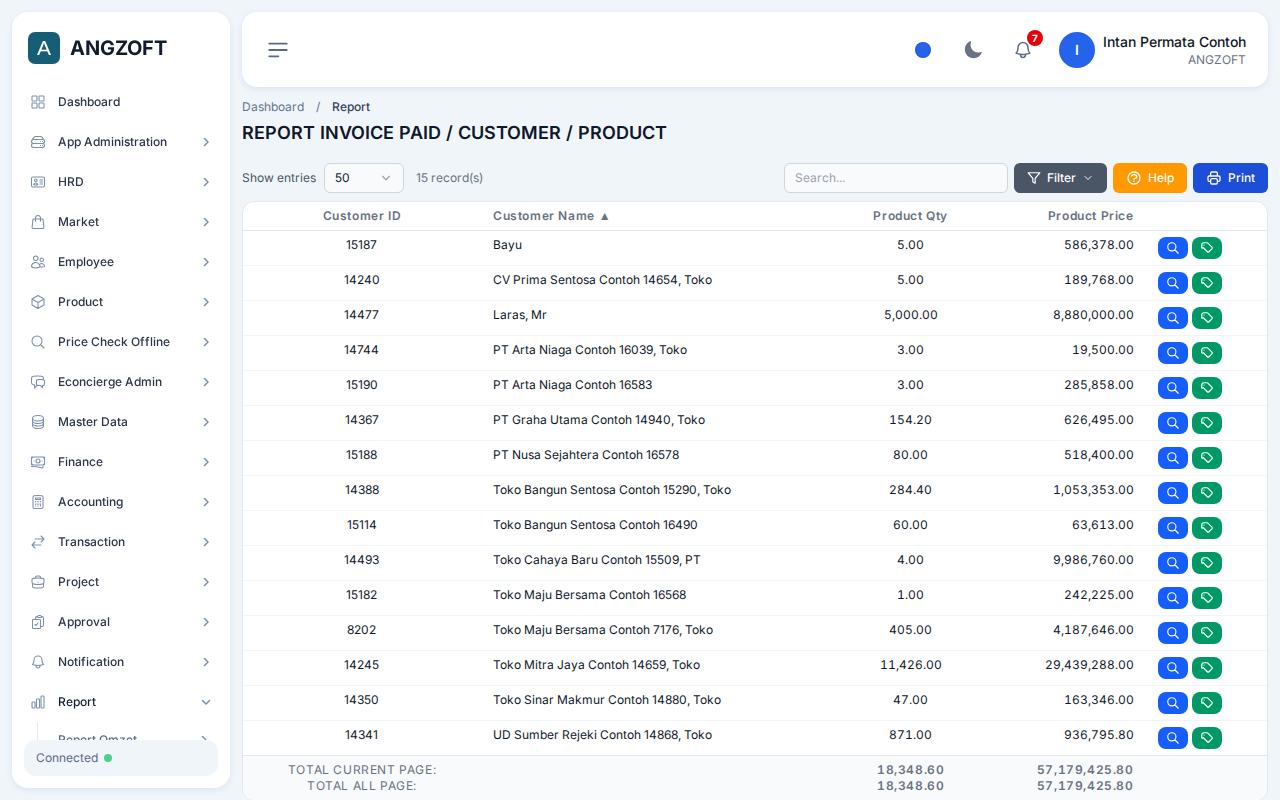Click tag icon for CV Prima Sentosa row

click(x=1207, y=283)
